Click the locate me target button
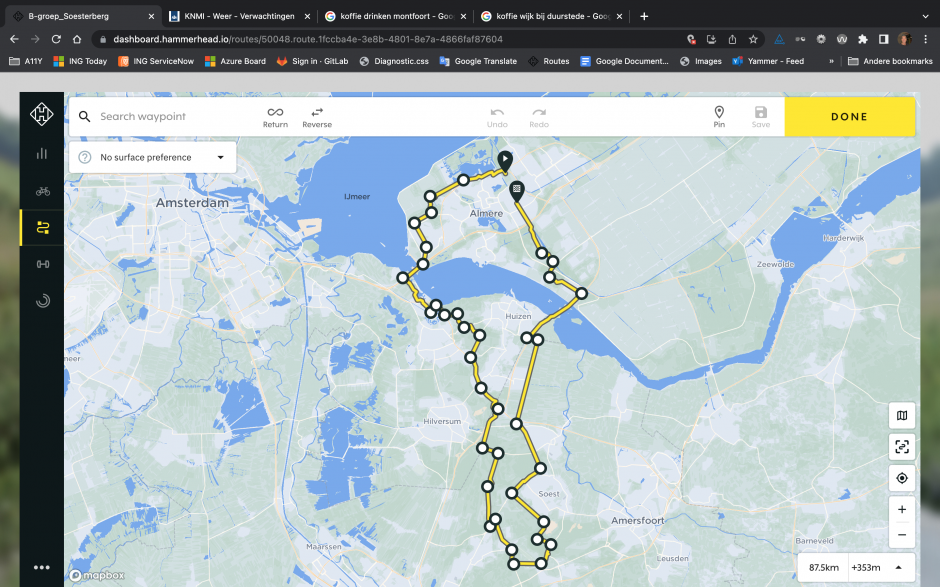 point(902,478)
